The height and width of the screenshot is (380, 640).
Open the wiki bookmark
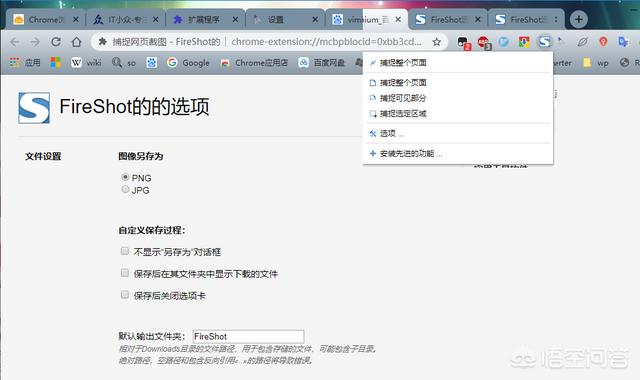(x=86, y=62)
